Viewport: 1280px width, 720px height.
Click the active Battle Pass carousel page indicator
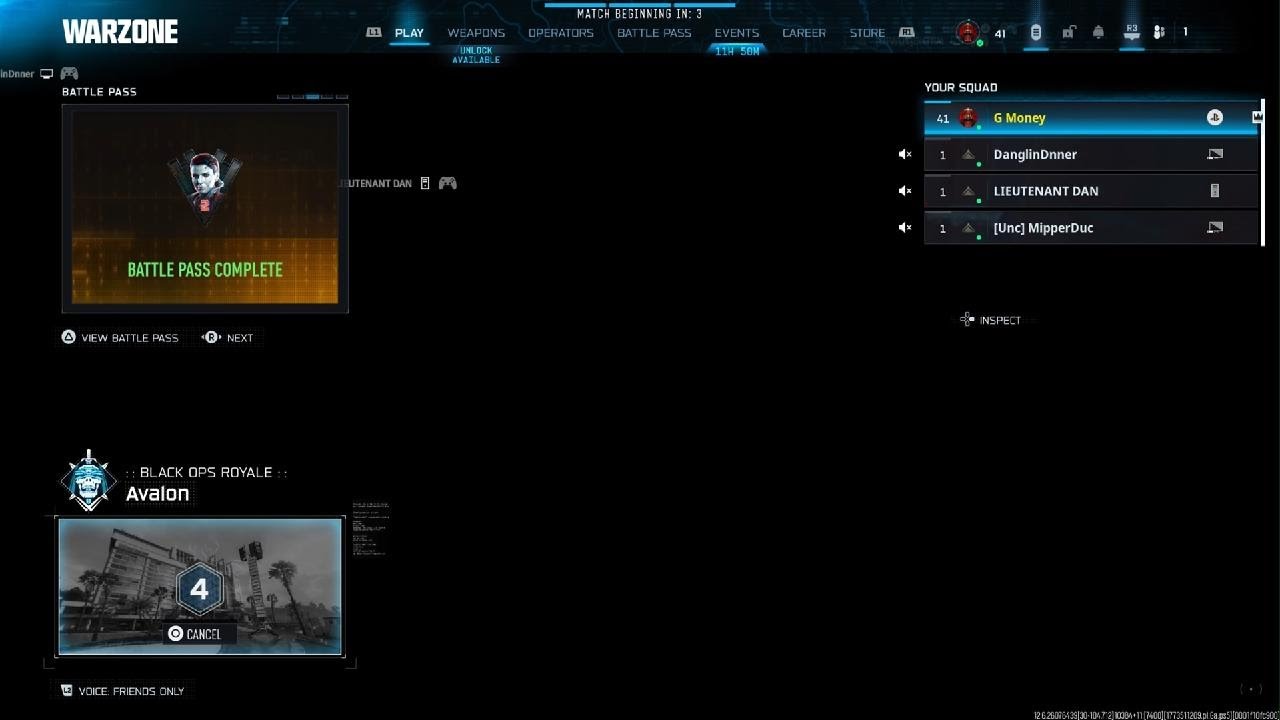pyautogui.click(x=313, y=97)
